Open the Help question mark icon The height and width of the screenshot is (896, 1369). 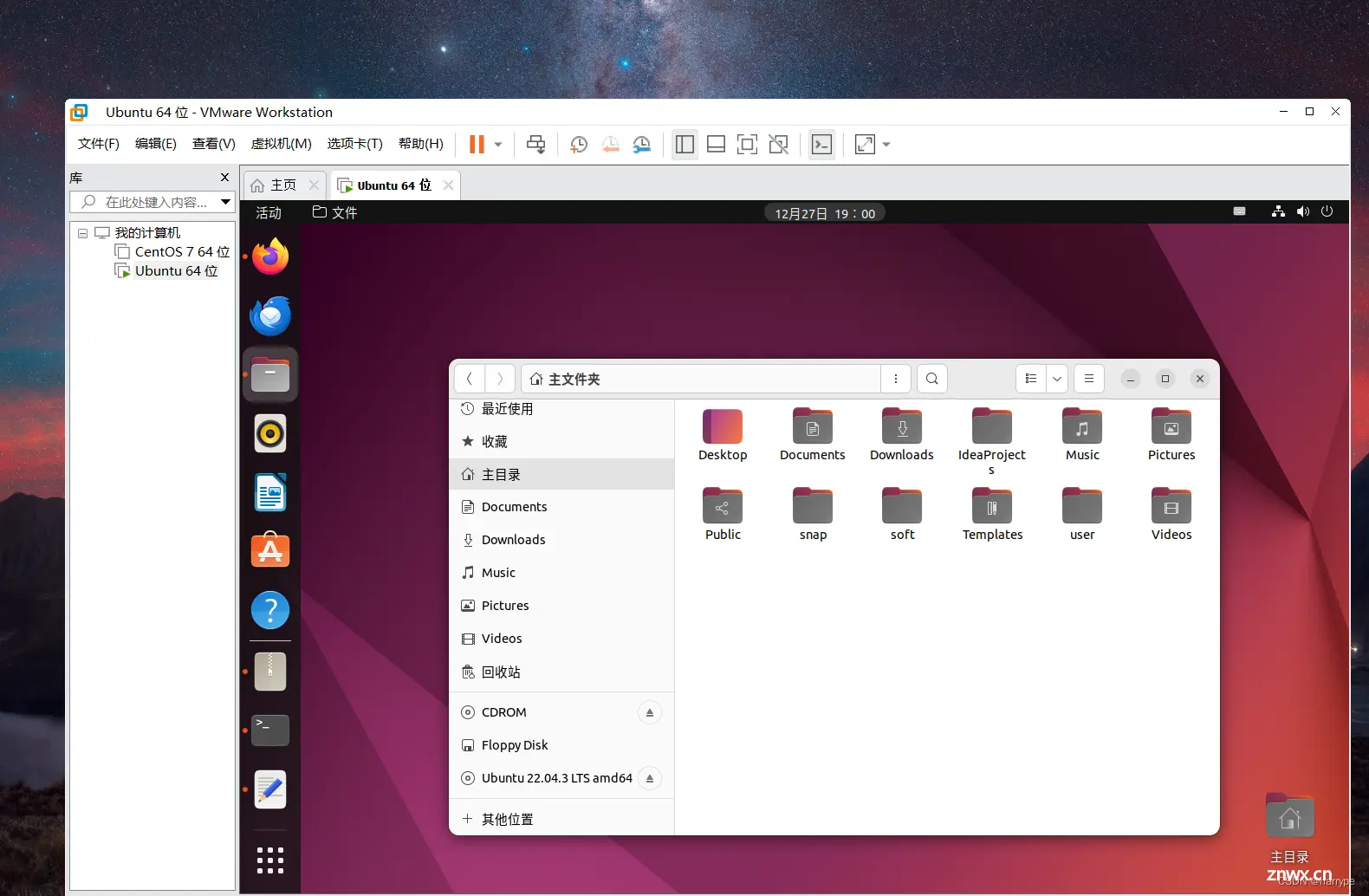coord(270,610)
